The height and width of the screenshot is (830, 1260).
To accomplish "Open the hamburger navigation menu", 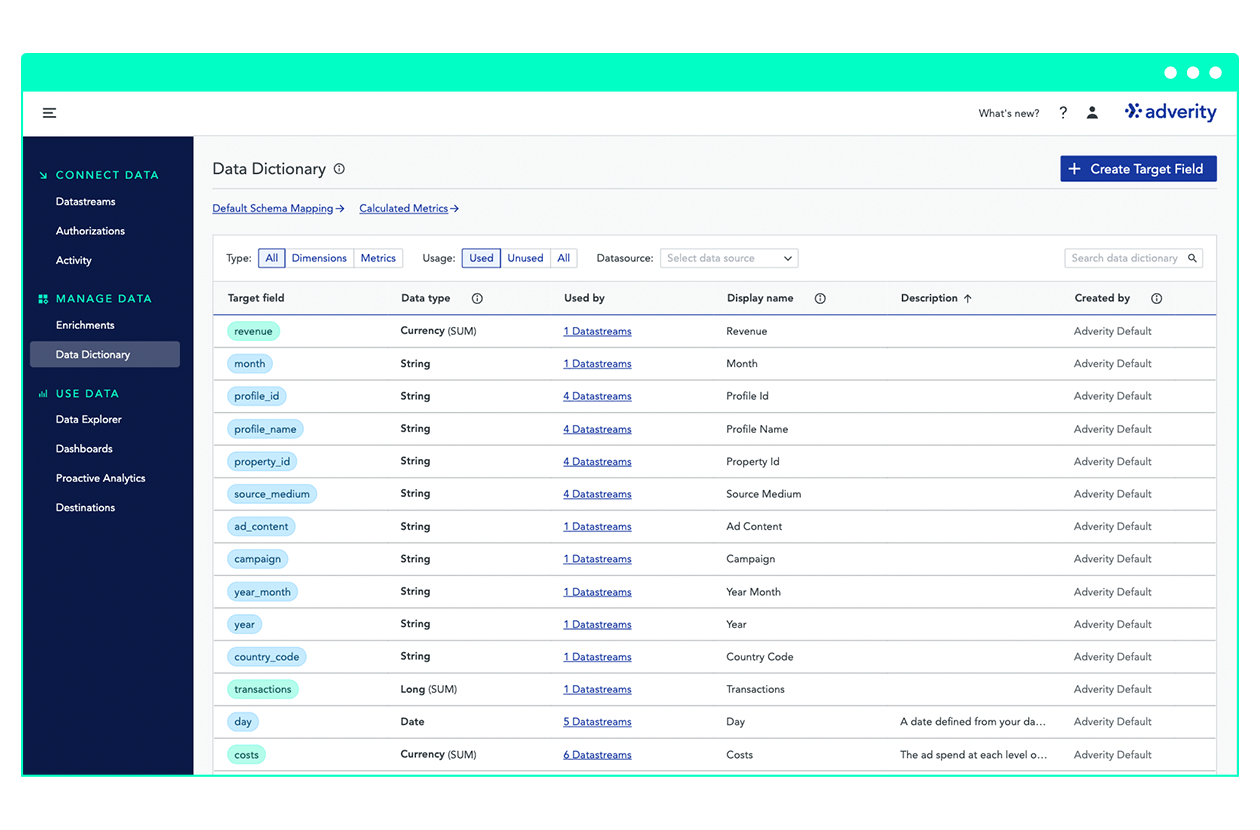I will (49, 113).
